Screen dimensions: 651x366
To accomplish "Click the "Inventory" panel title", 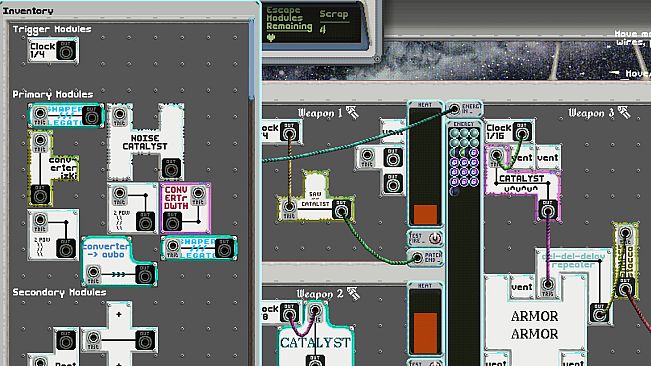I will (28, 11).
